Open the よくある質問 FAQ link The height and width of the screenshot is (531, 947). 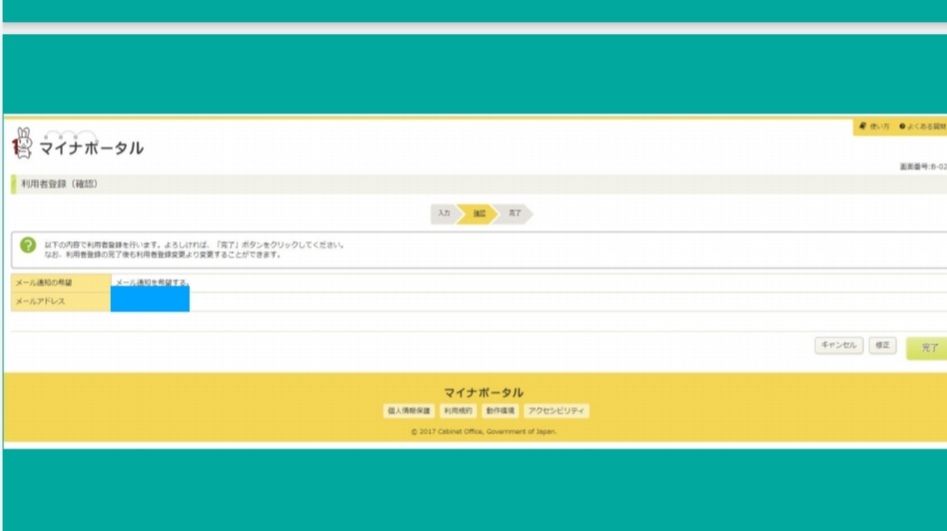[924, 127]
